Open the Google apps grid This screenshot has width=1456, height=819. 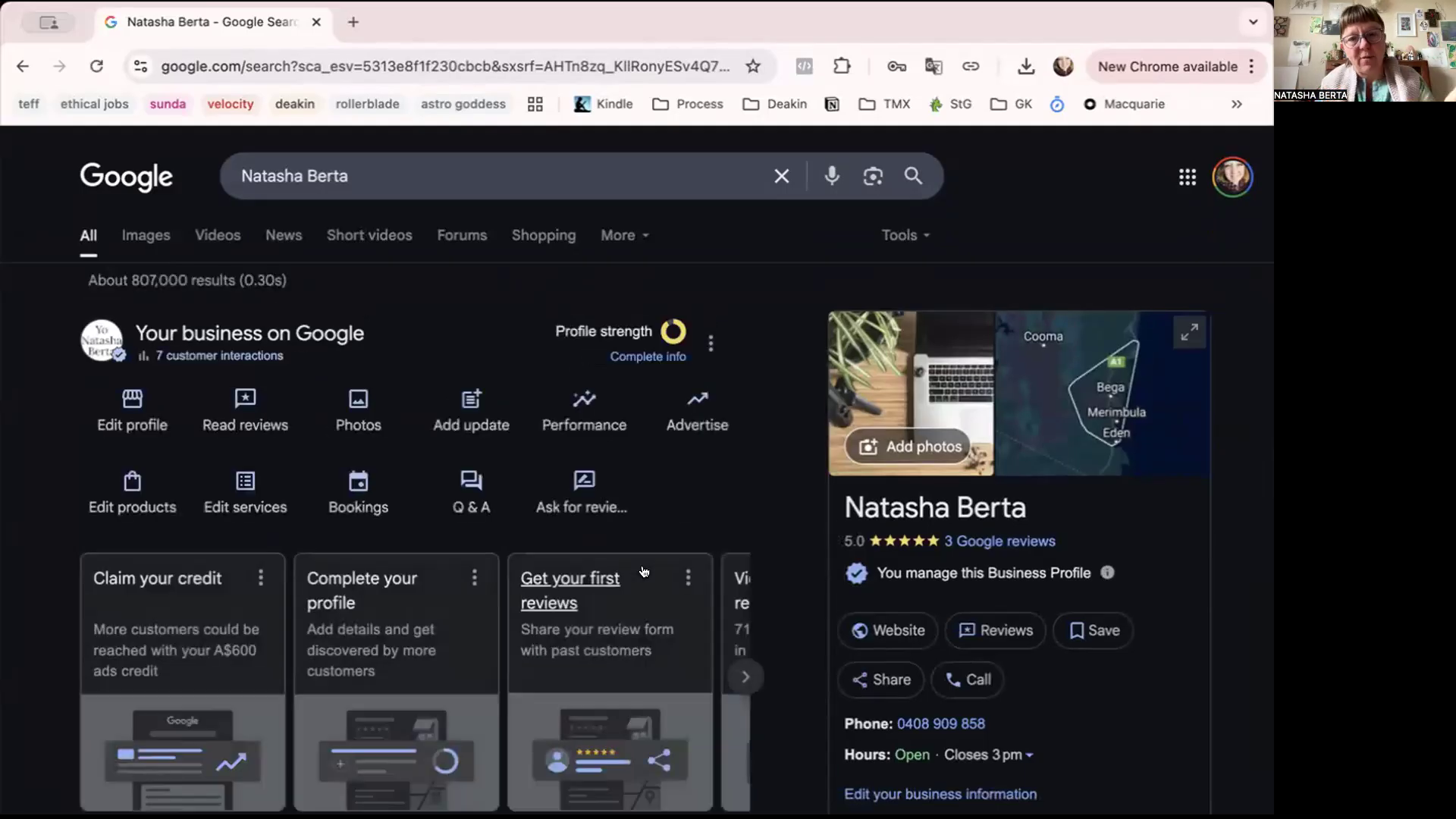[x=1188, y=177]
